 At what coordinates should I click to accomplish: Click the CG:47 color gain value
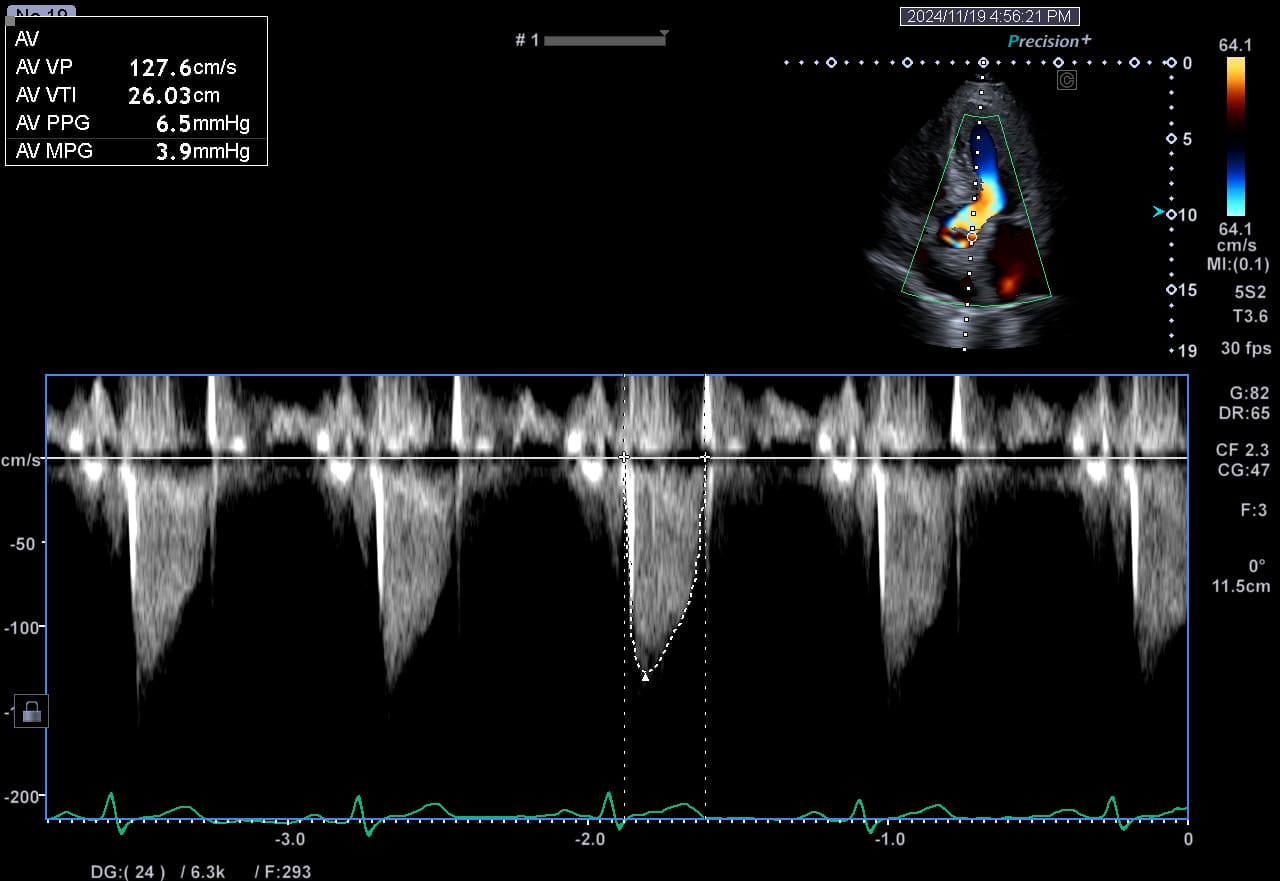click(1243, 470)
